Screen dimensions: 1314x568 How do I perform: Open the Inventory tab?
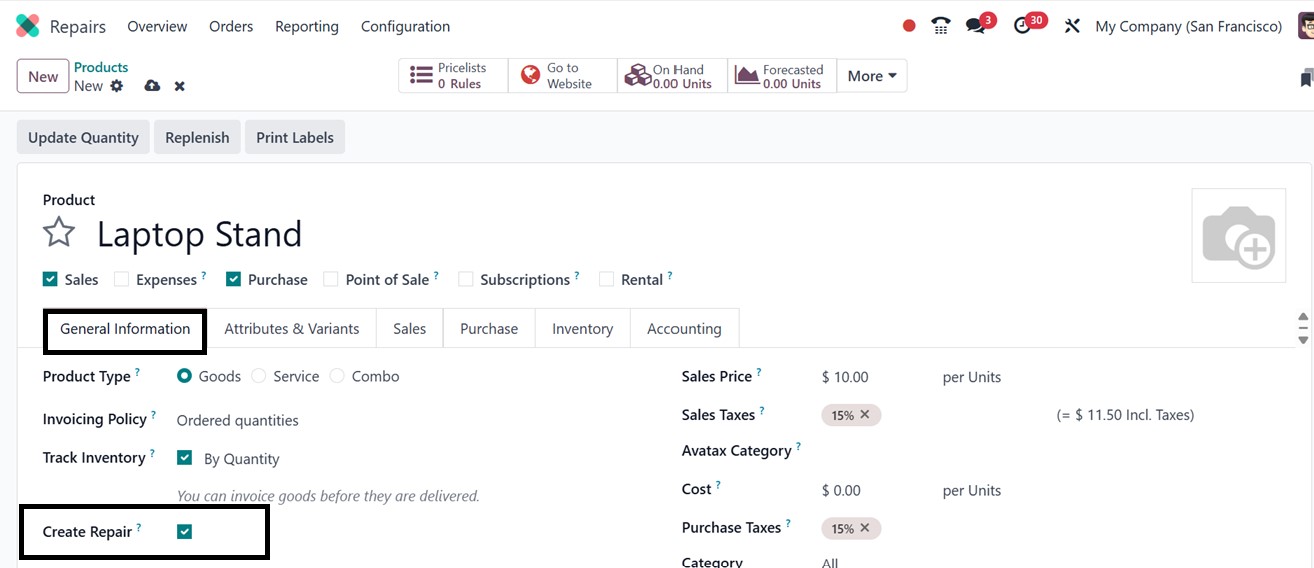tap(582, 329)
